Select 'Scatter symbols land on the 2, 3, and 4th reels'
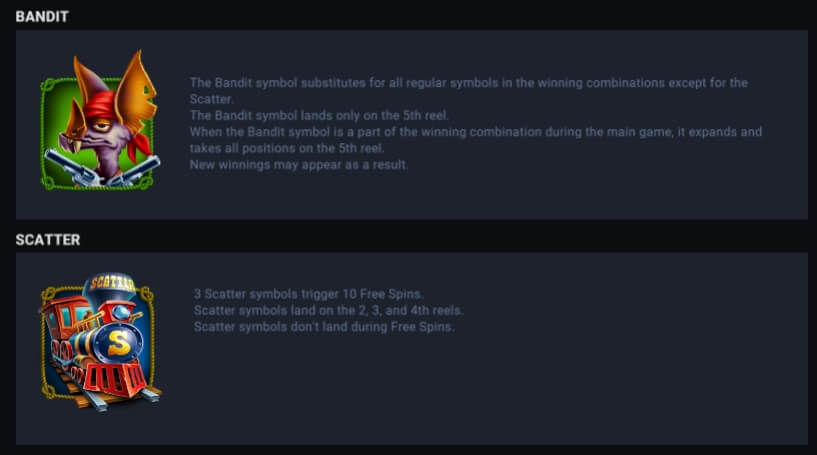Screen dimensions: 817x455 [328, 311]
